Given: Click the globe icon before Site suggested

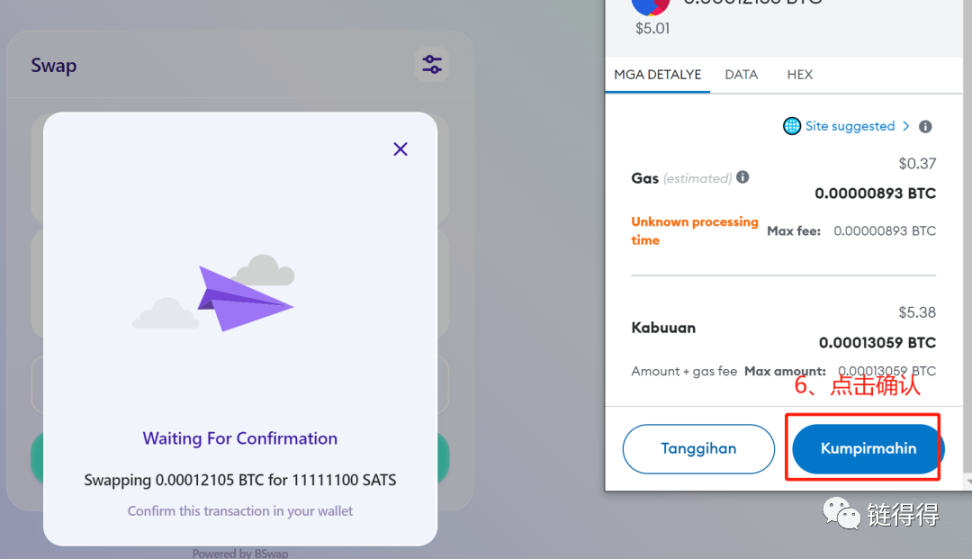Looking at the screenshot, I should (x=792, y=126).
